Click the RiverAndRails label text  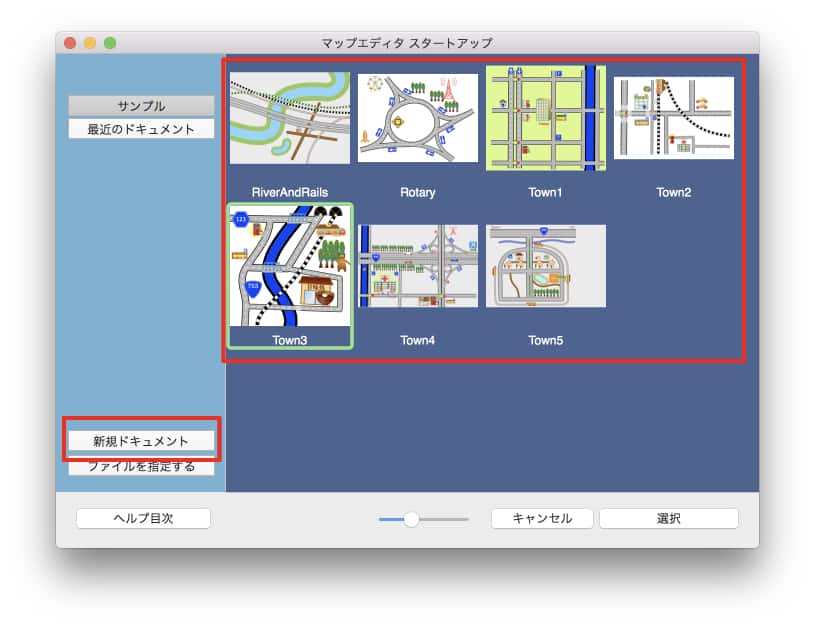pyautogui.click(x=290, y=192)
